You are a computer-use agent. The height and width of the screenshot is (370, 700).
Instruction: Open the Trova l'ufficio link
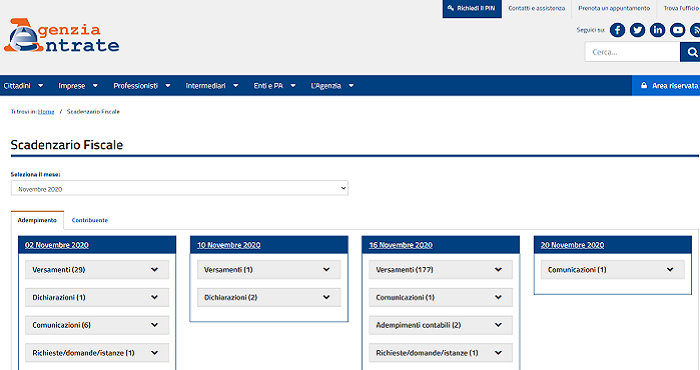coord(681,8)
